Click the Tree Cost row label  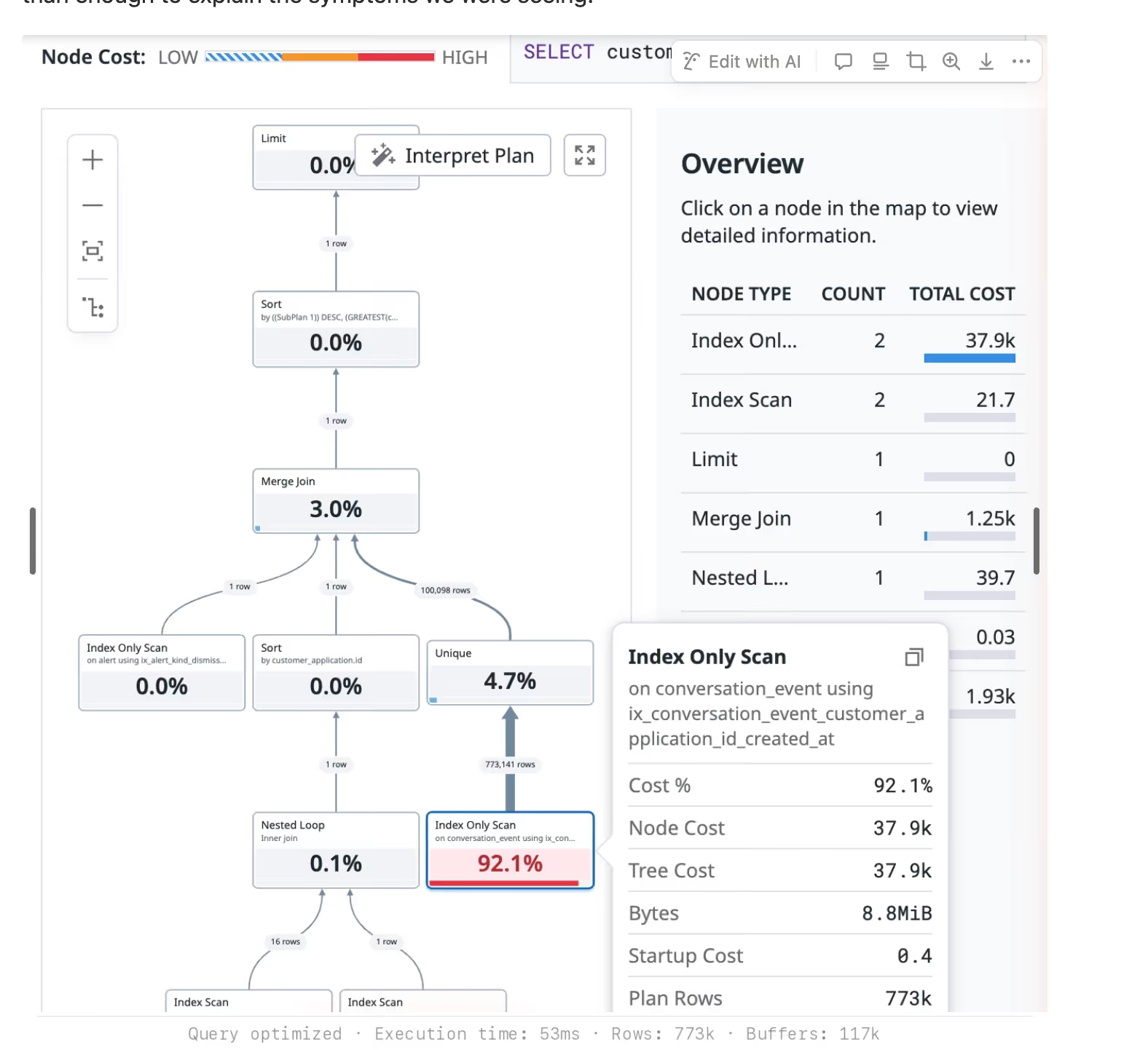[x=672, y=871]
